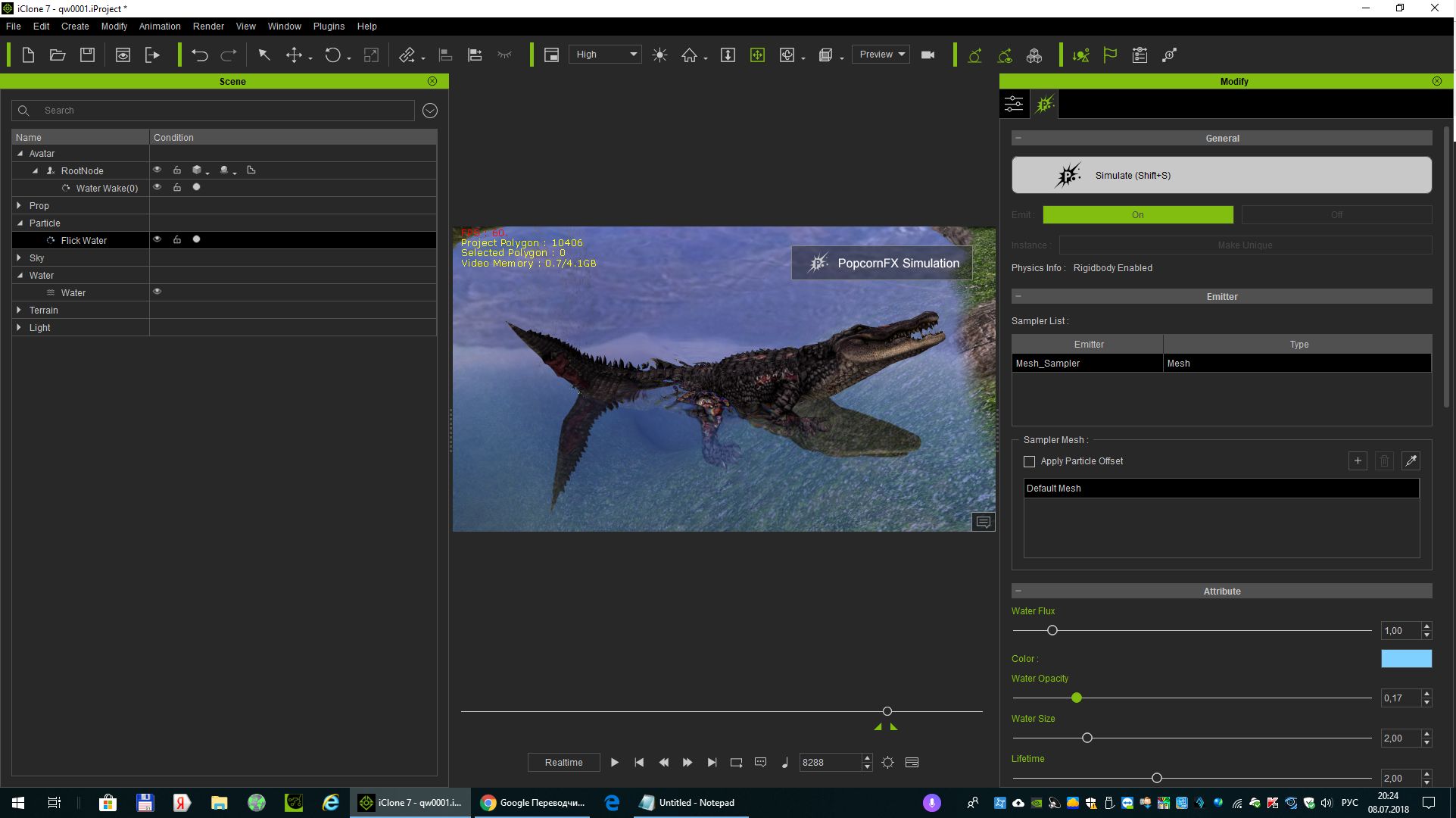Open a project with the folder icon

(58, 55)
